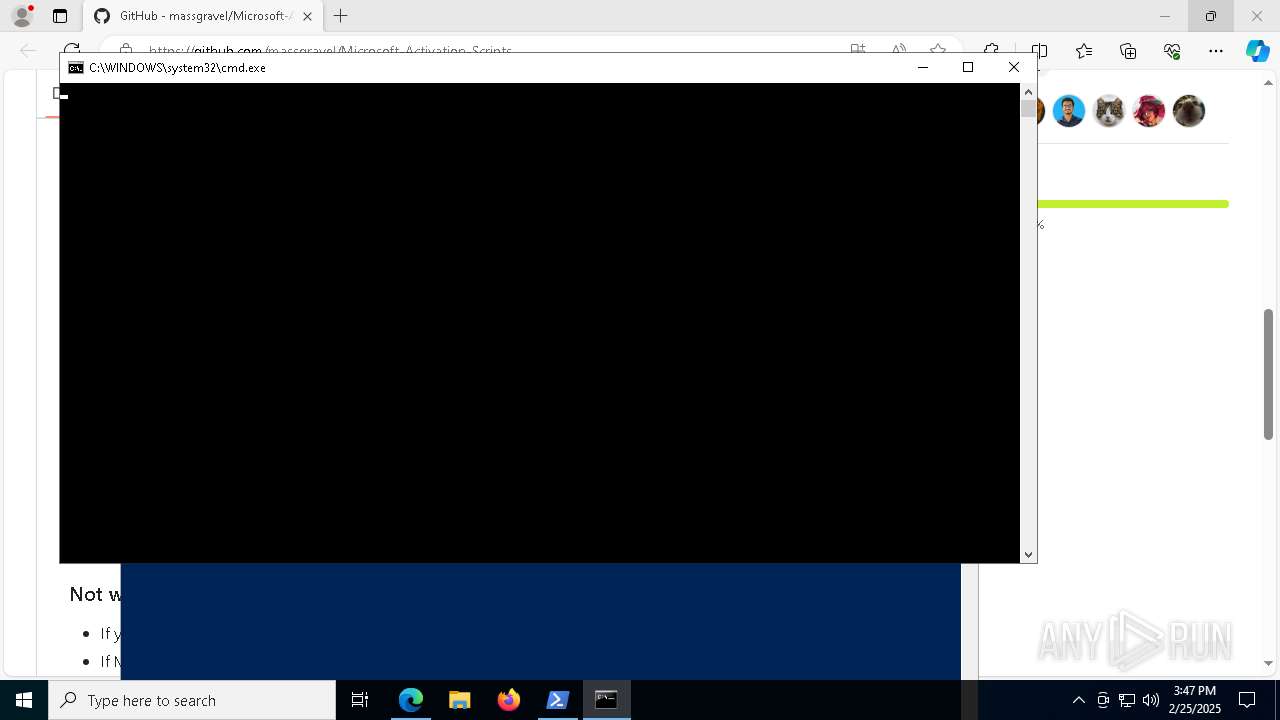
Task: Click the Edge page scrollbar down arrow
Action: [x=1268, y=663]
